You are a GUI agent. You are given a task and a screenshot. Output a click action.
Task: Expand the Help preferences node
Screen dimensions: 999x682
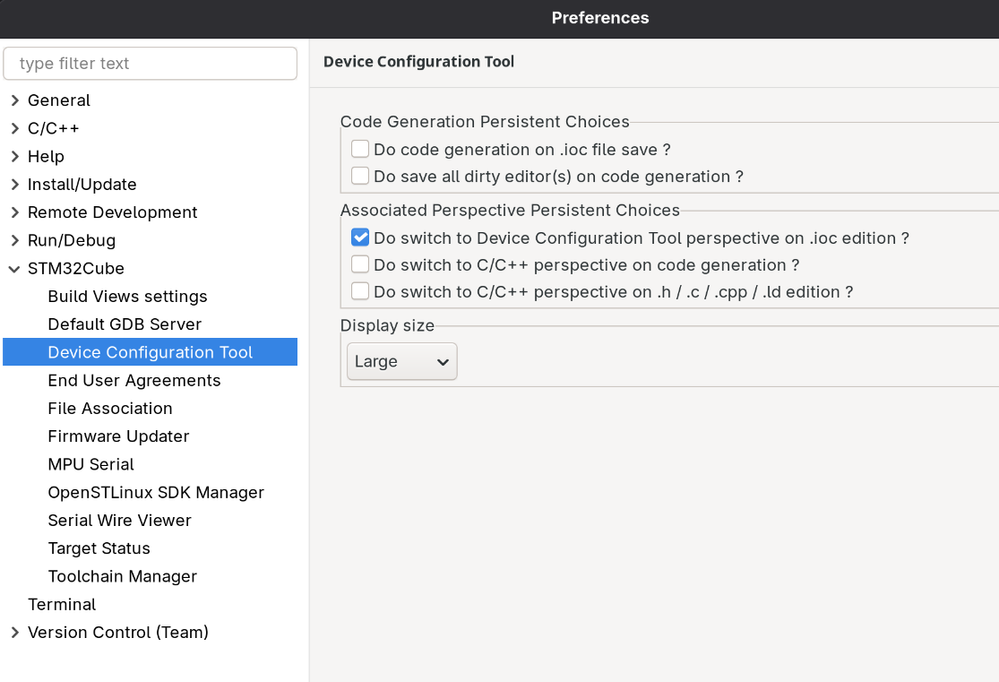point(15,156)
